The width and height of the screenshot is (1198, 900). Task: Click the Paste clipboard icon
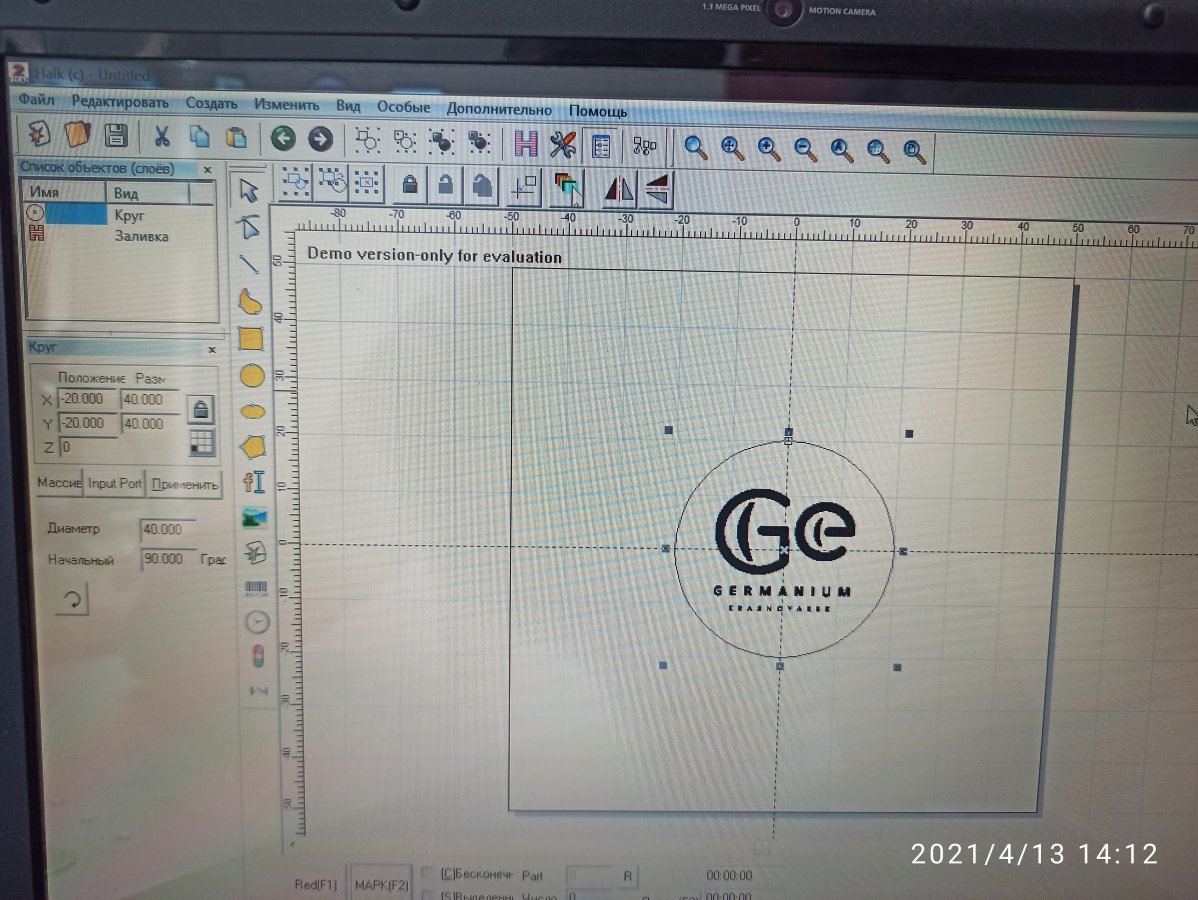point(236,138)
